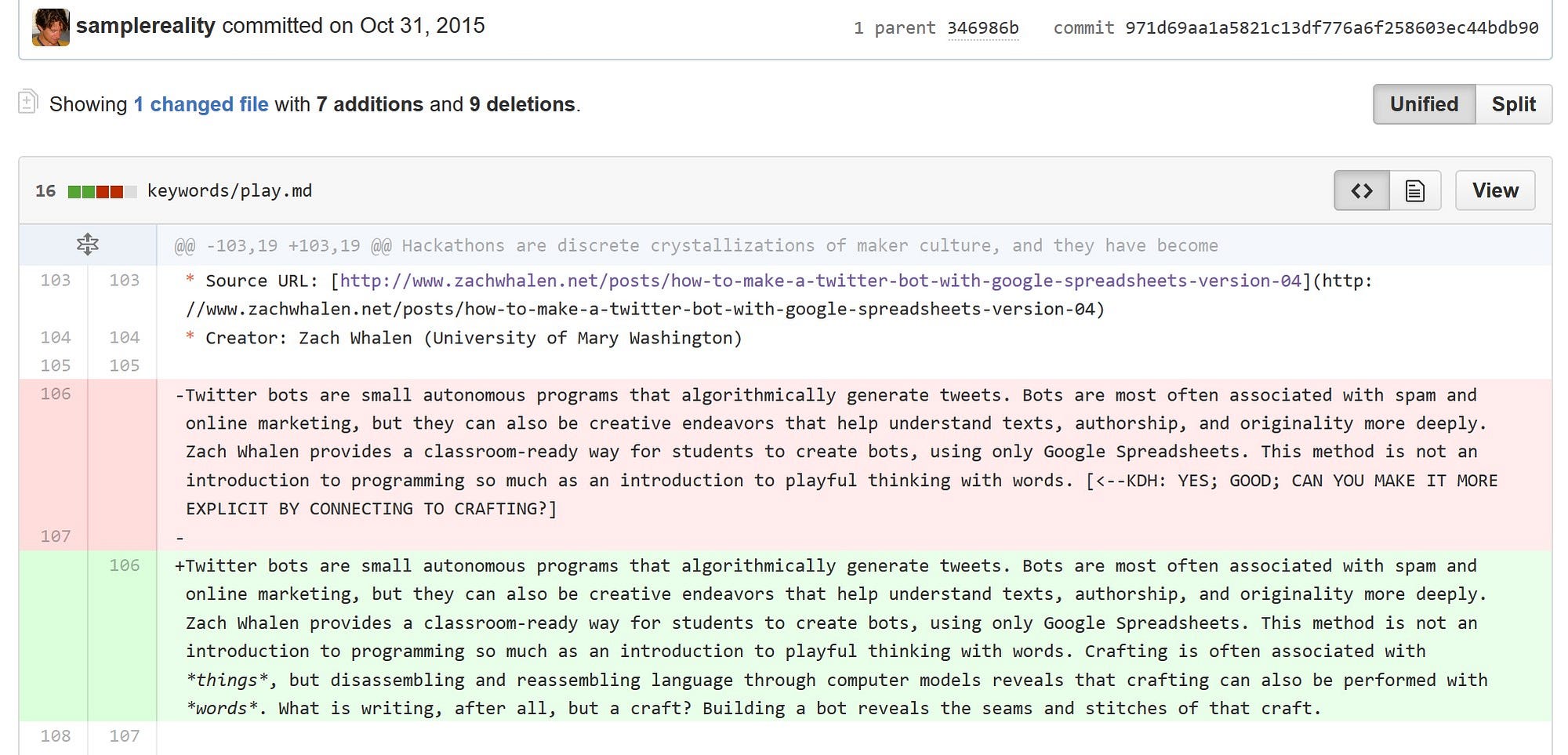
Task: Click old line number 103
Action: [x=55, y=281]
